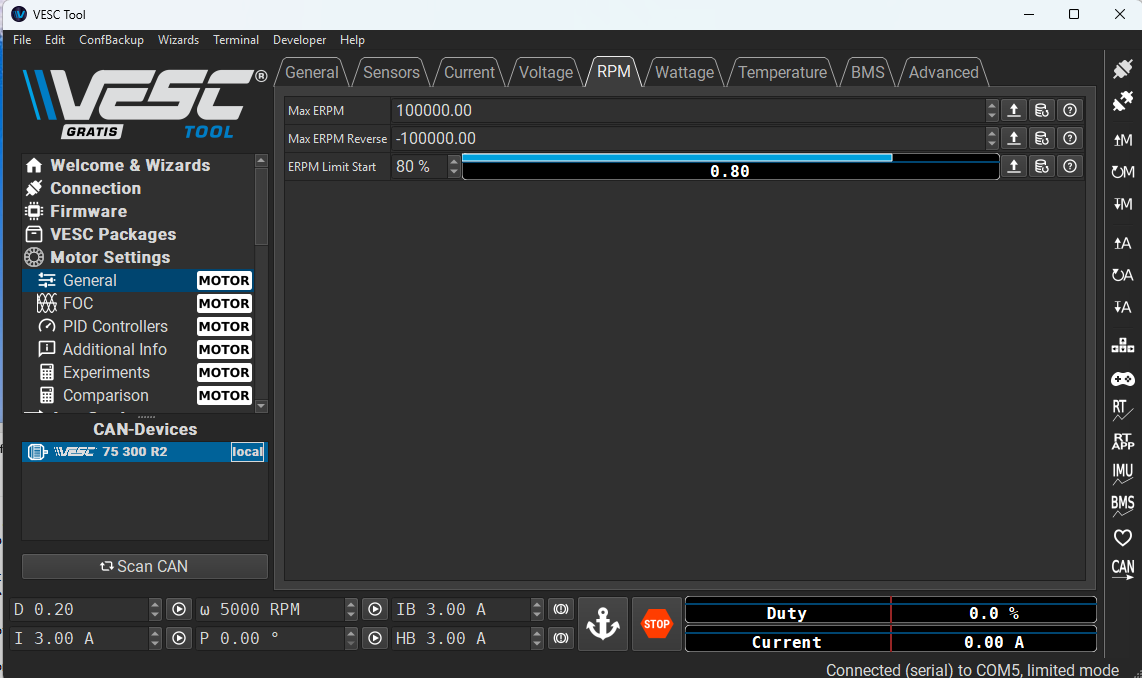Open the ConfBackup menu
Image resolution: width=1142 pixels, height=678 pixels.
point(111,40)
